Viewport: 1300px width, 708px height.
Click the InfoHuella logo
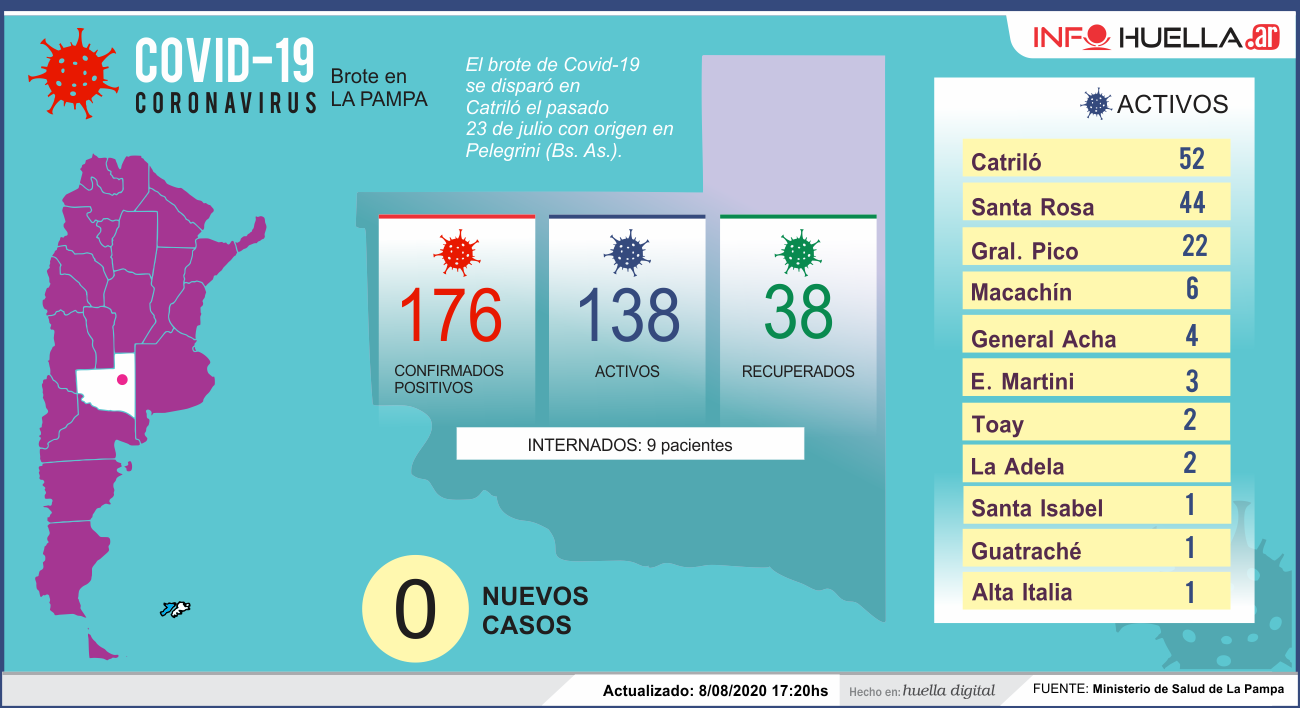[1157, 38]
